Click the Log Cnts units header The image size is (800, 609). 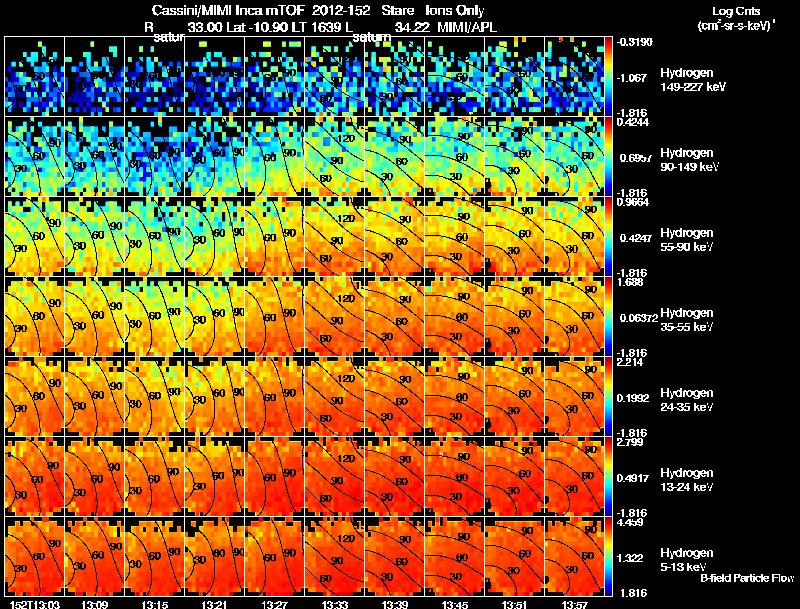click(736, 18)
